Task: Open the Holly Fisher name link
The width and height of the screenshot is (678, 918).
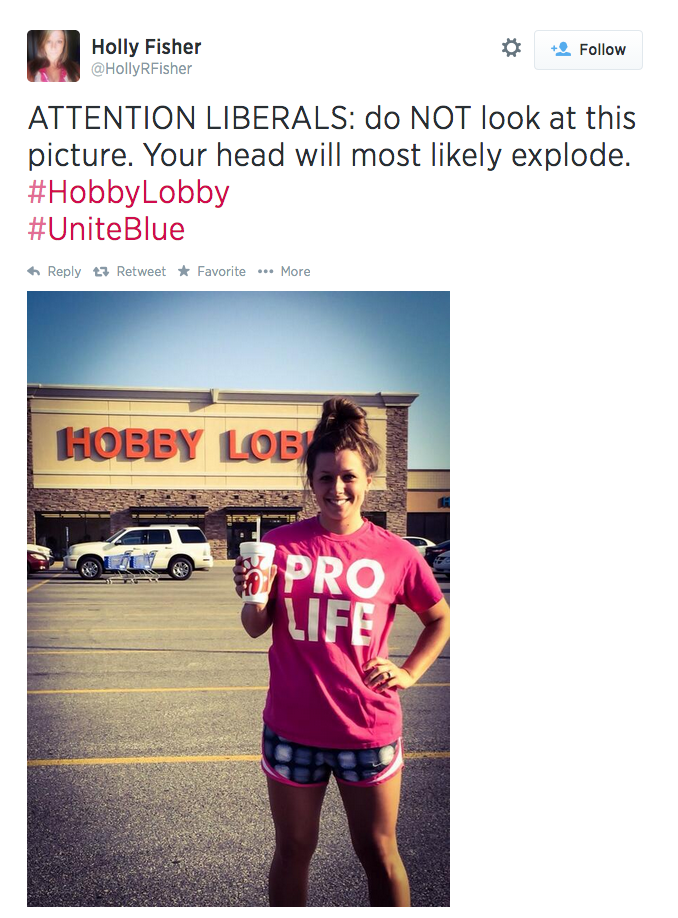Action: 146,47
